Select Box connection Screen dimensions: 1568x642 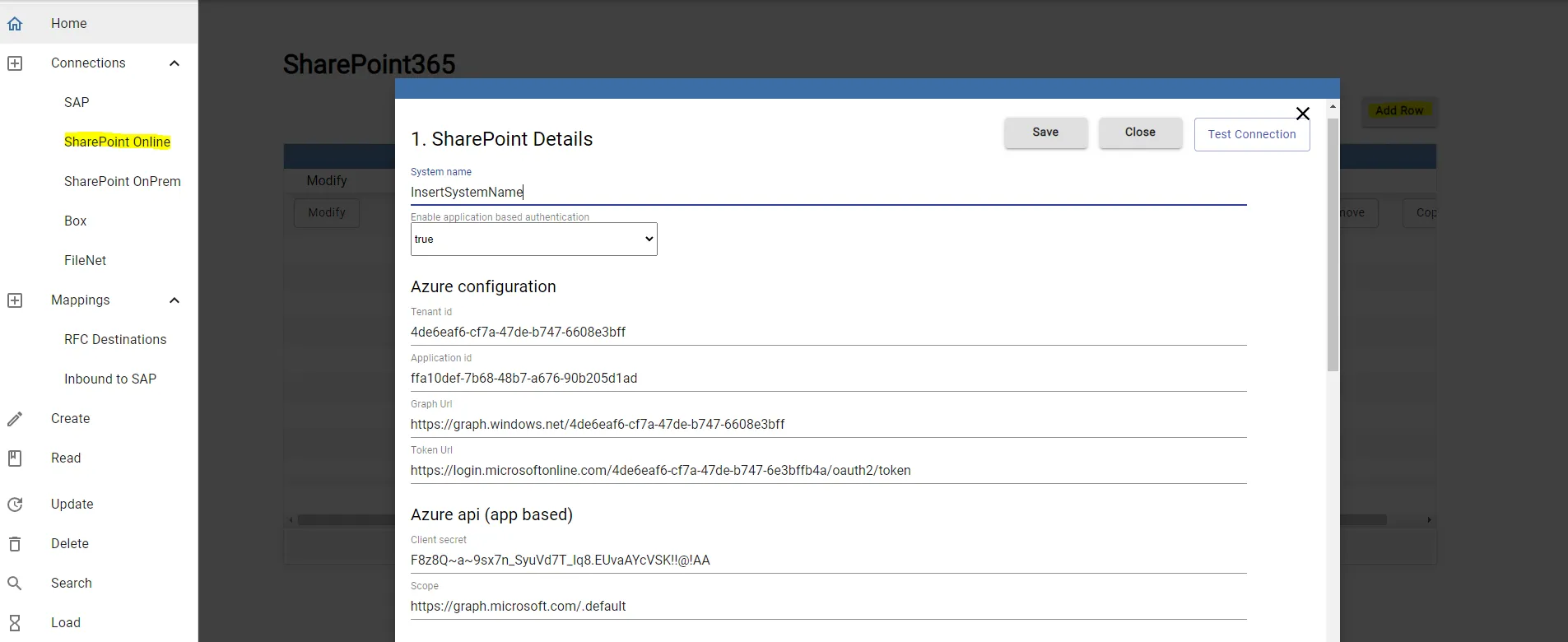tap(76, 221)
